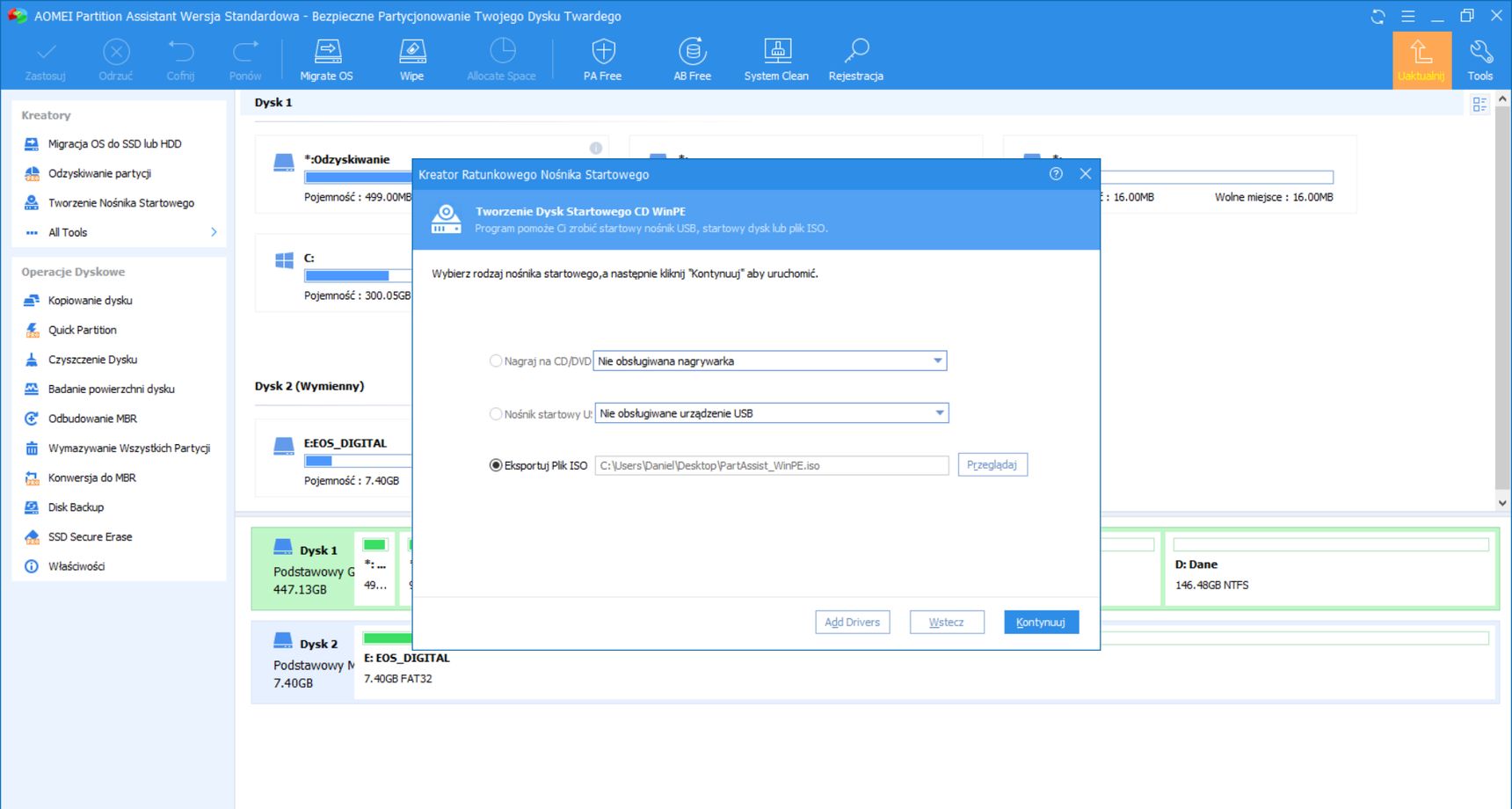
Task: Click the Zastosuj apply icon
Action: pyautogui.click(x=45, y=60)
